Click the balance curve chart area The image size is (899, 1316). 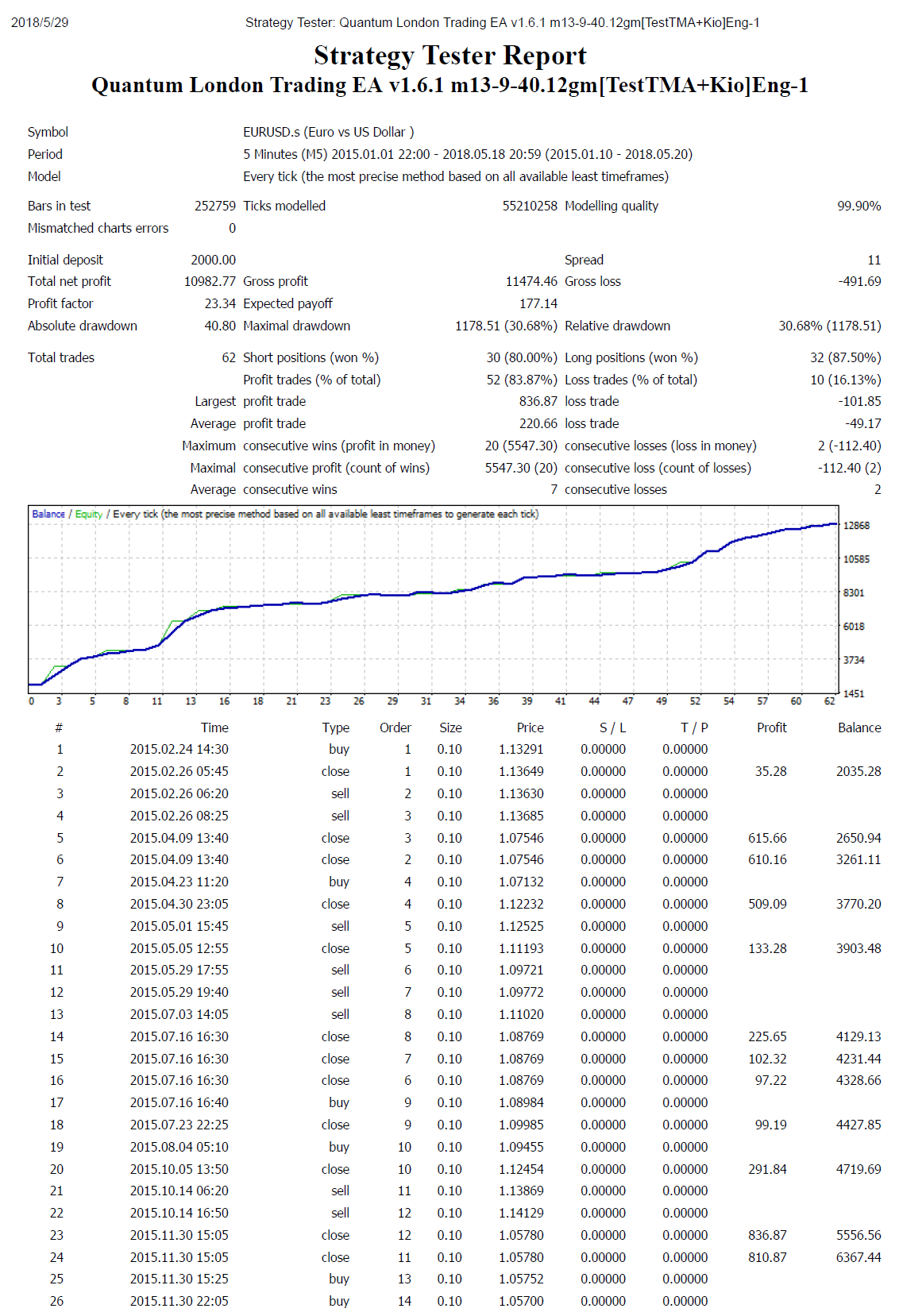pyautogui.click(x=434, y=599)
